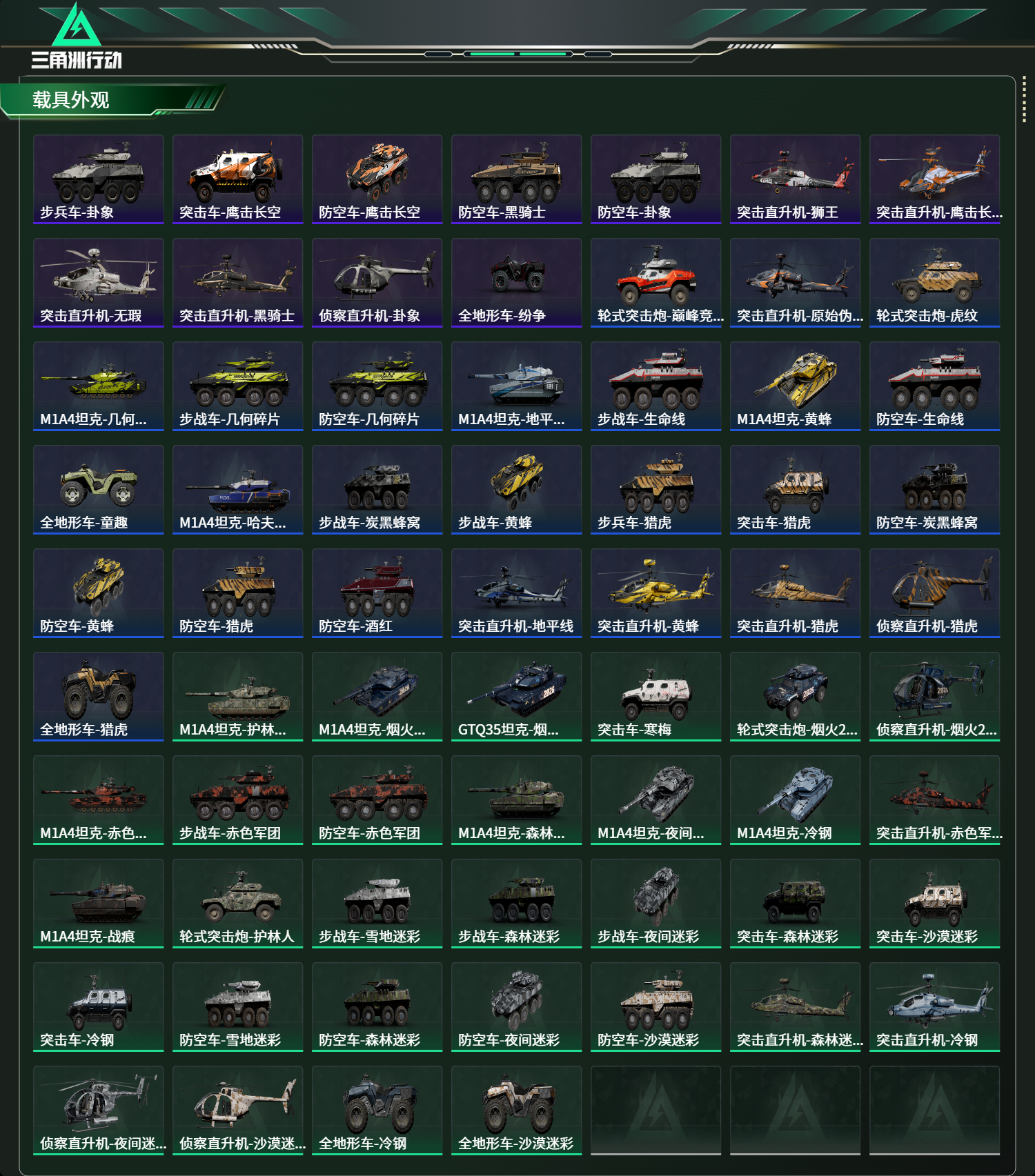Select the 突击车-沙漠迷彩 skin
The height and width of the screenshot is (1176, 1035).
(x=934, y=904)
